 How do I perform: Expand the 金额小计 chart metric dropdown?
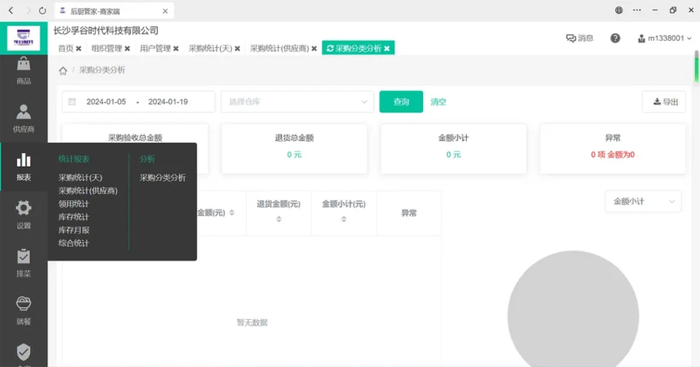click(643, 201)
